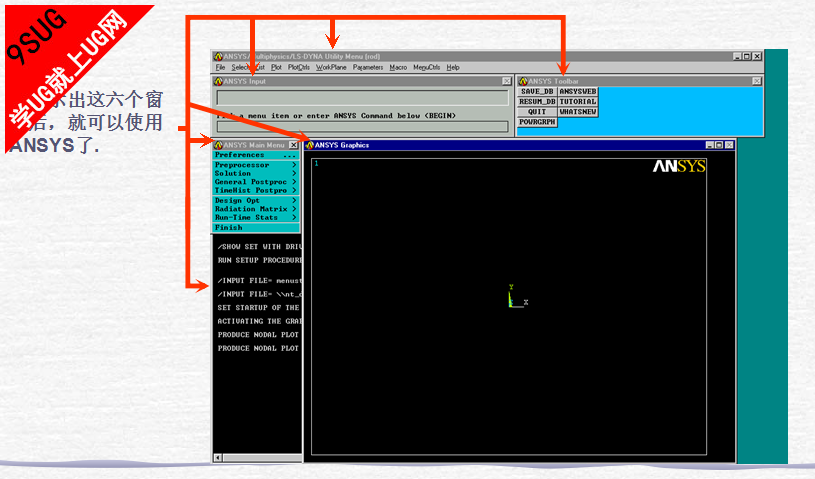Screen dimensions: 815x479
Task: Expand the Radiation Matrix submenu
Action: point(256,209)
